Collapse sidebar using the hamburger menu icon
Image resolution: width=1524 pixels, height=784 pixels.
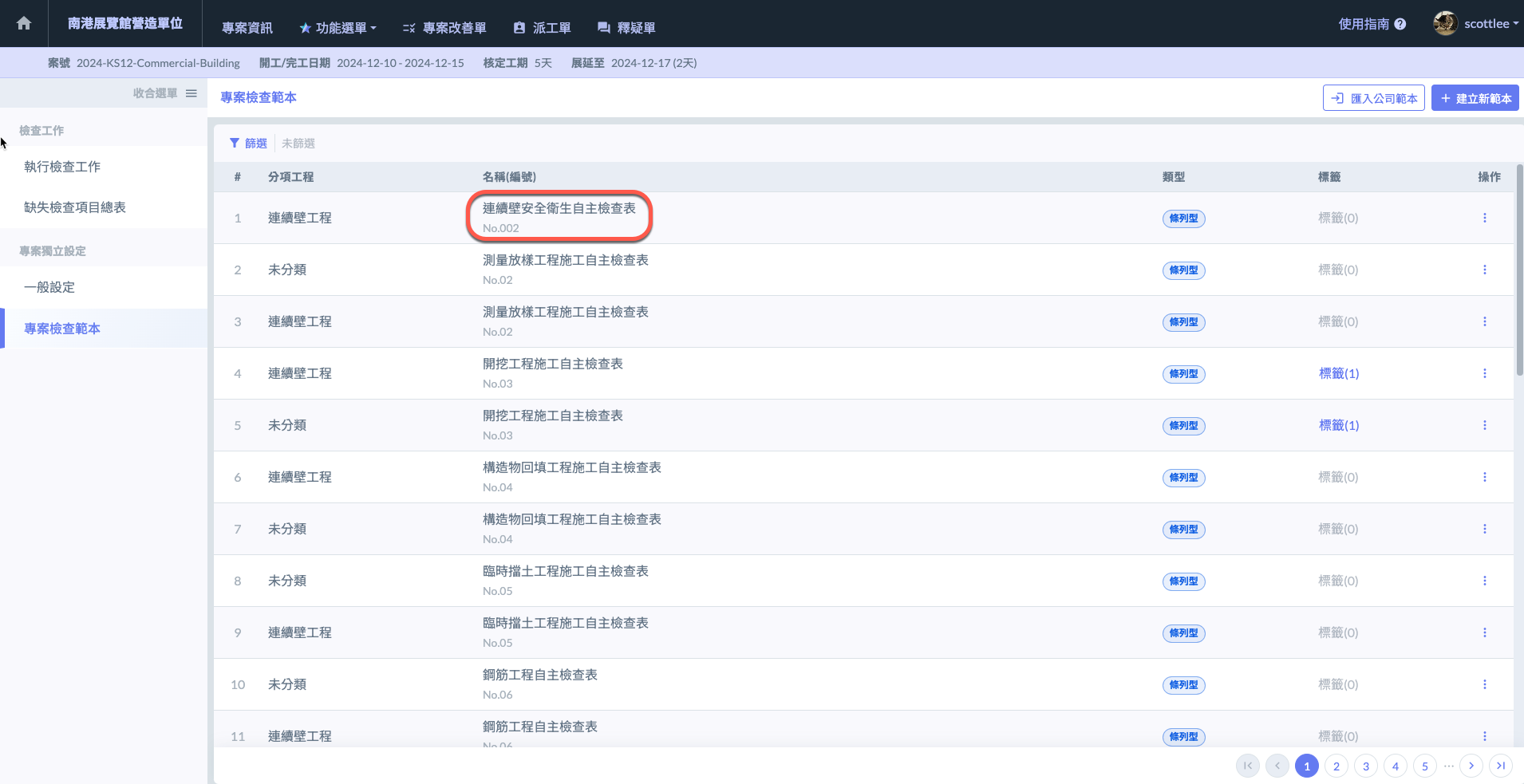191,93
